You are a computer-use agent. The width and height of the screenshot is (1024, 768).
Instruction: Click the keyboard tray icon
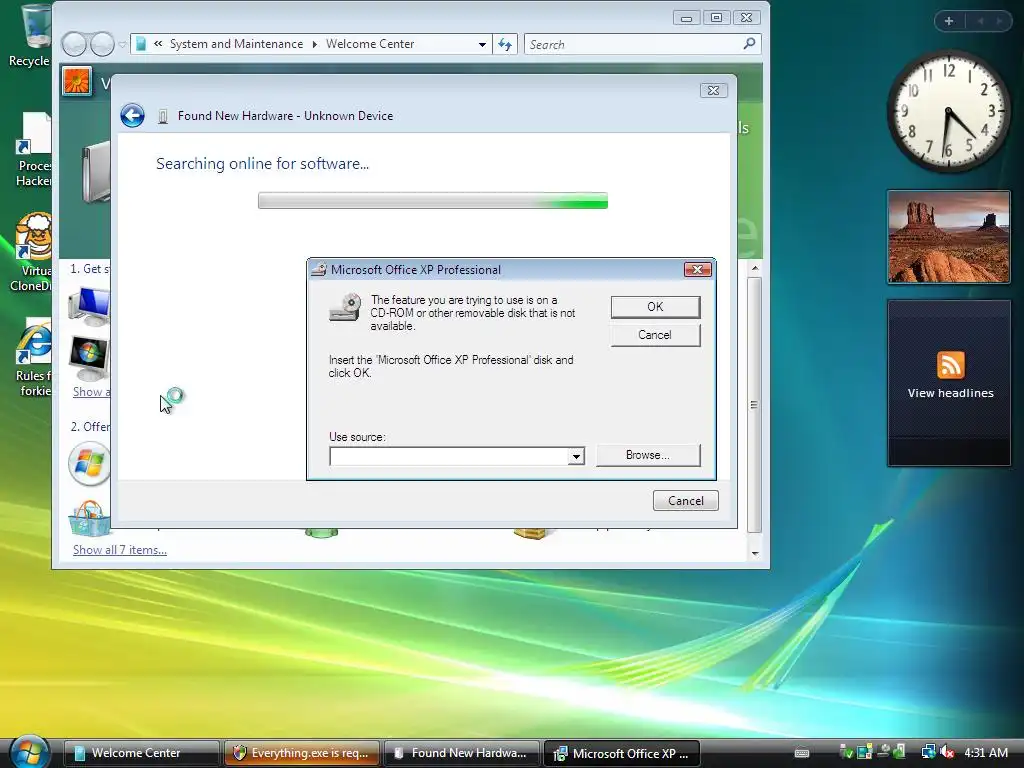pos(802,753)
